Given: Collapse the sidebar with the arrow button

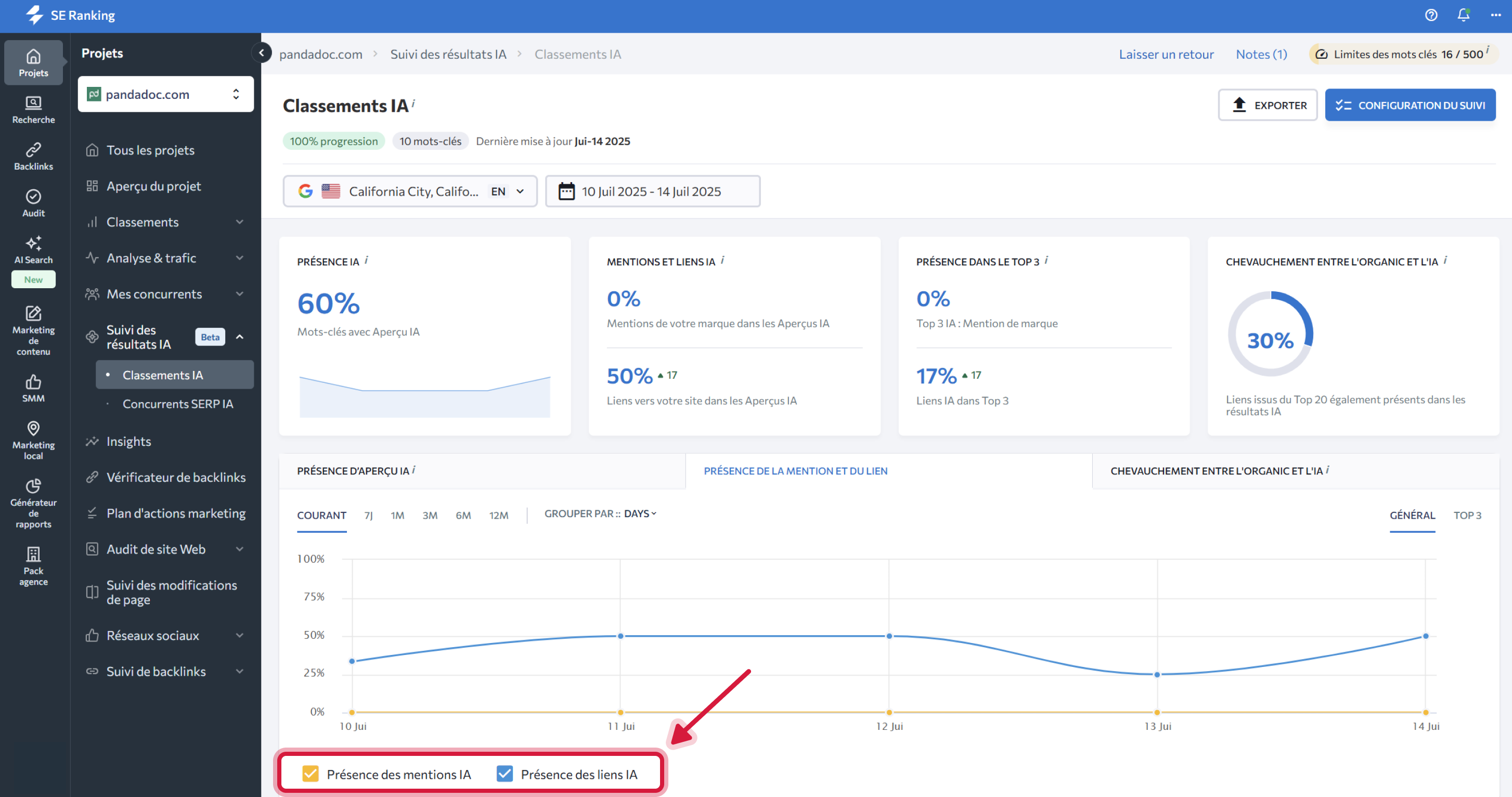Looking at the screenshot, I should pos(261,53).
